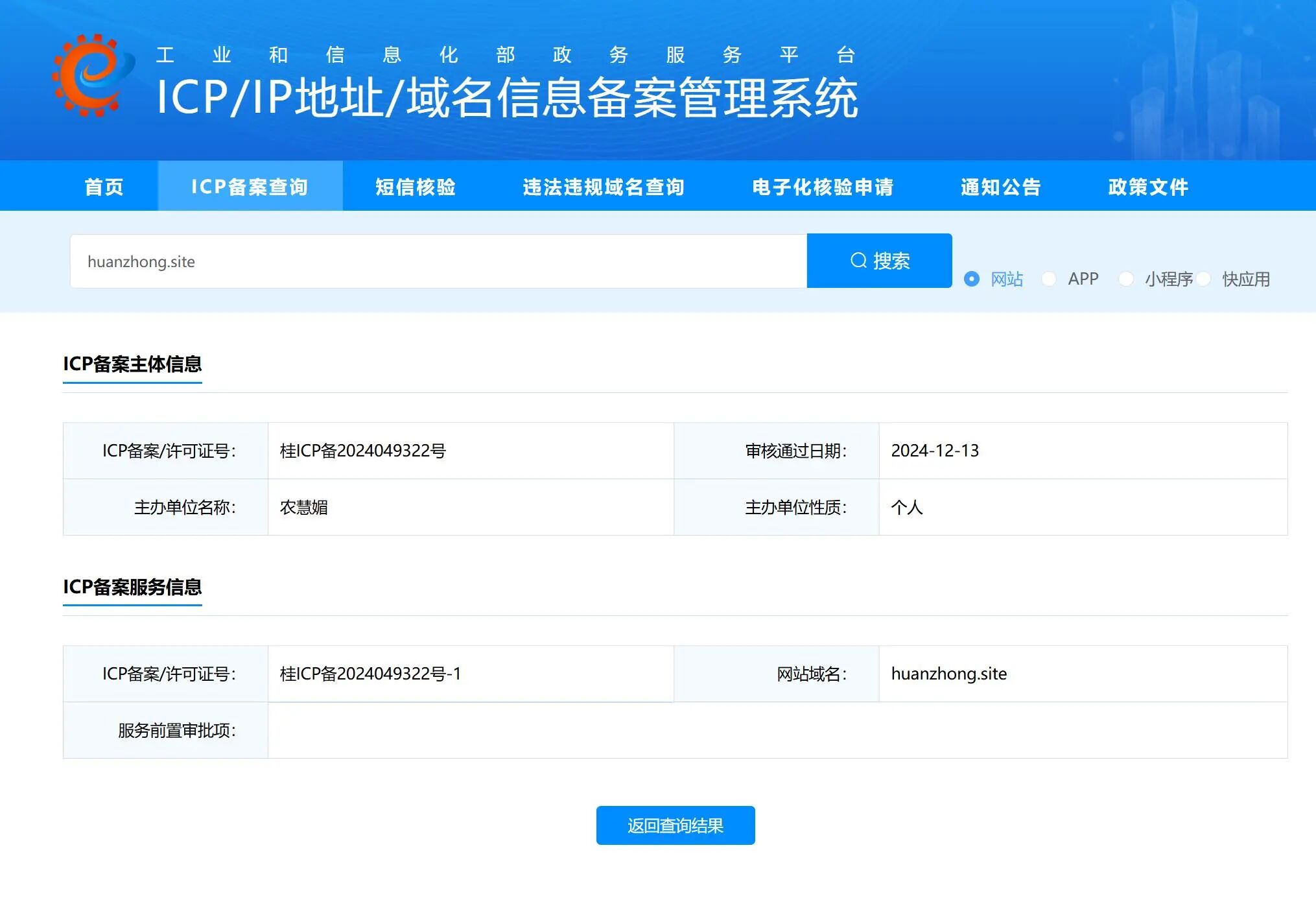Screen dimensions: 1316x911
Task: Go to 违法违规域名查询 page
Action: [x=604, y=187]
